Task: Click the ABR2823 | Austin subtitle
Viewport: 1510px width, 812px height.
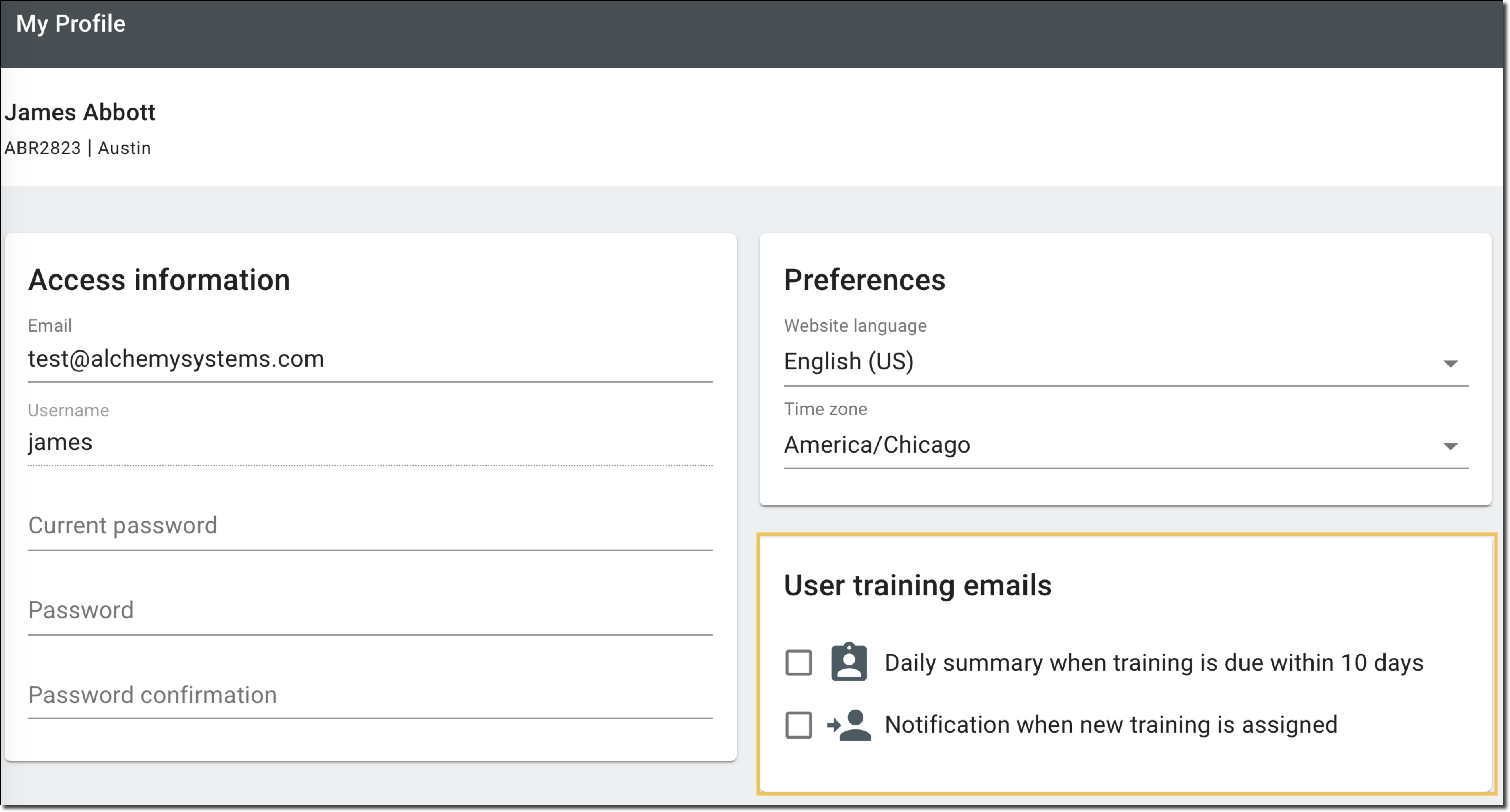Action: click(x=77, y=148)
